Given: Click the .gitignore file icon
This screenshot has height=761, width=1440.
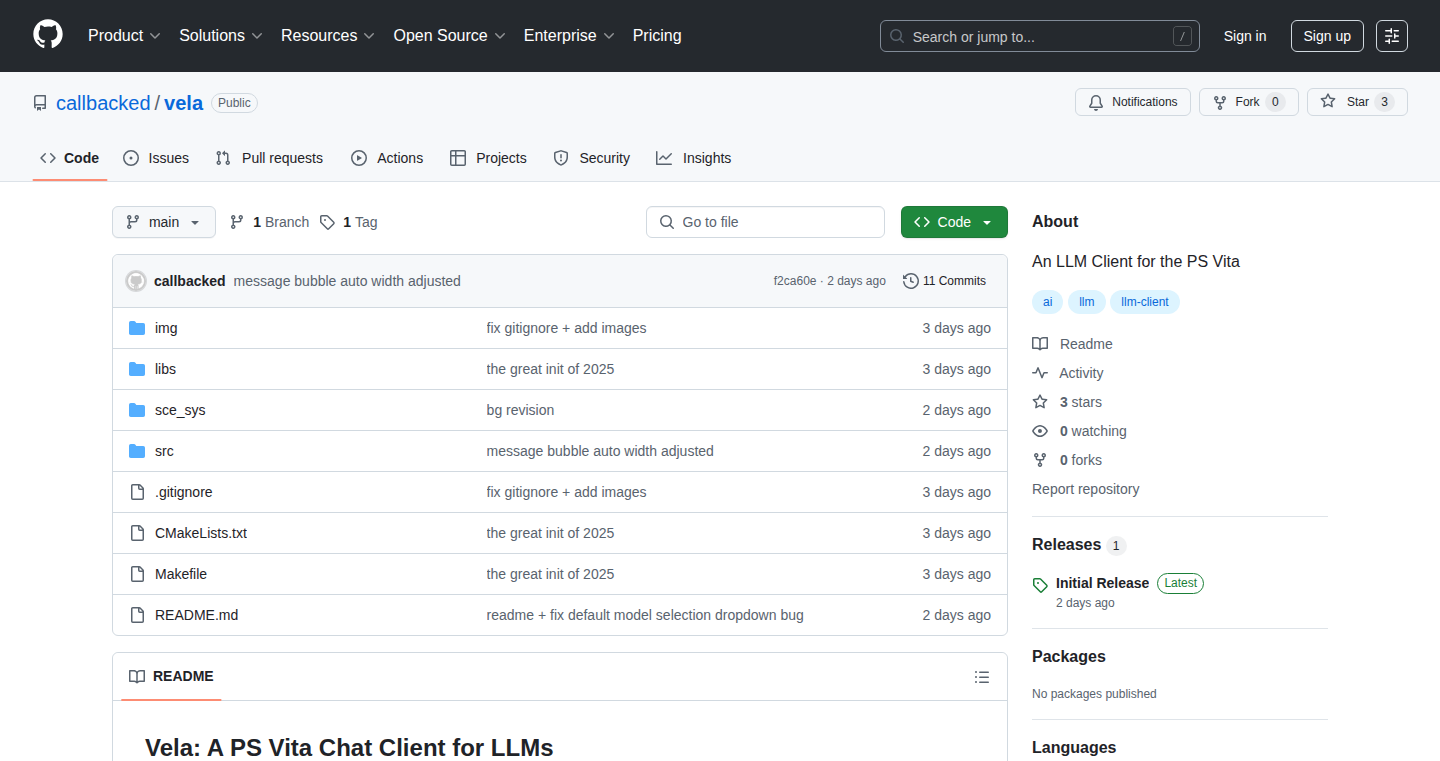Looking at the screenshot, I should (137, 492).
